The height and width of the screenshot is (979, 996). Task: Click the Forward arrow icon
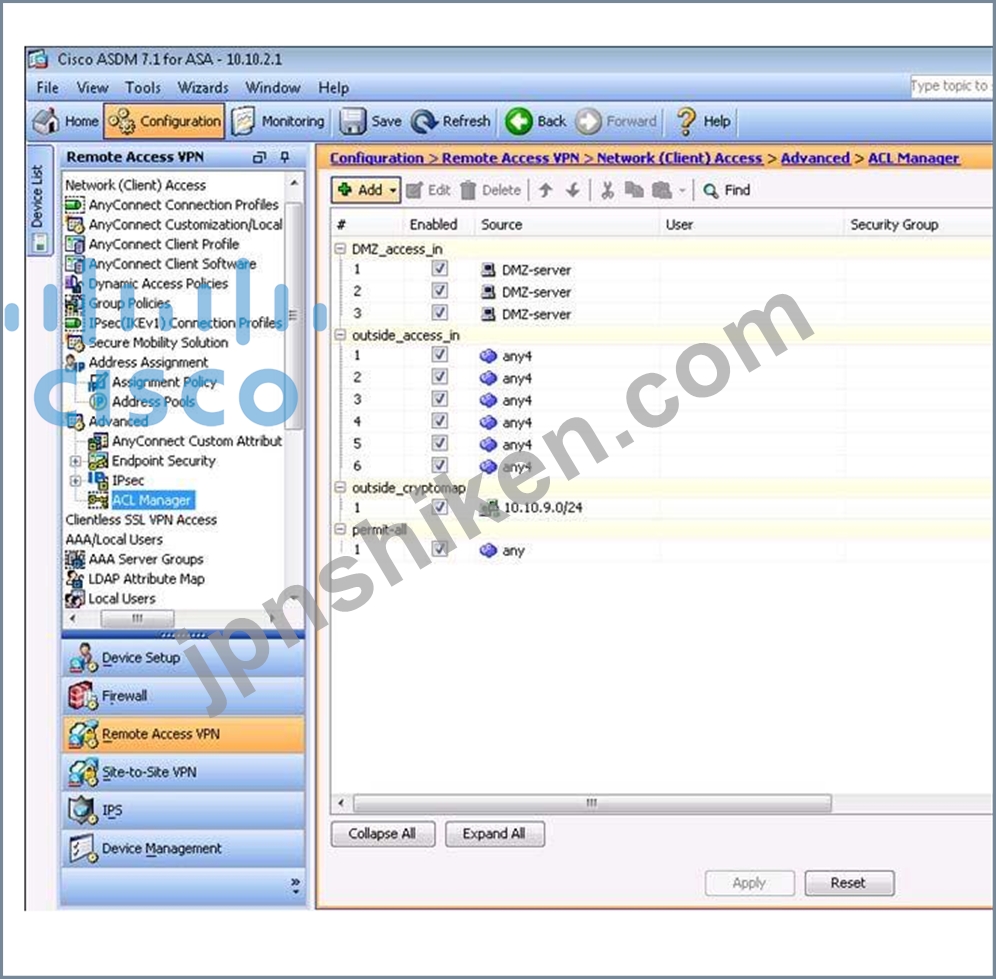[x=588, y=121]
